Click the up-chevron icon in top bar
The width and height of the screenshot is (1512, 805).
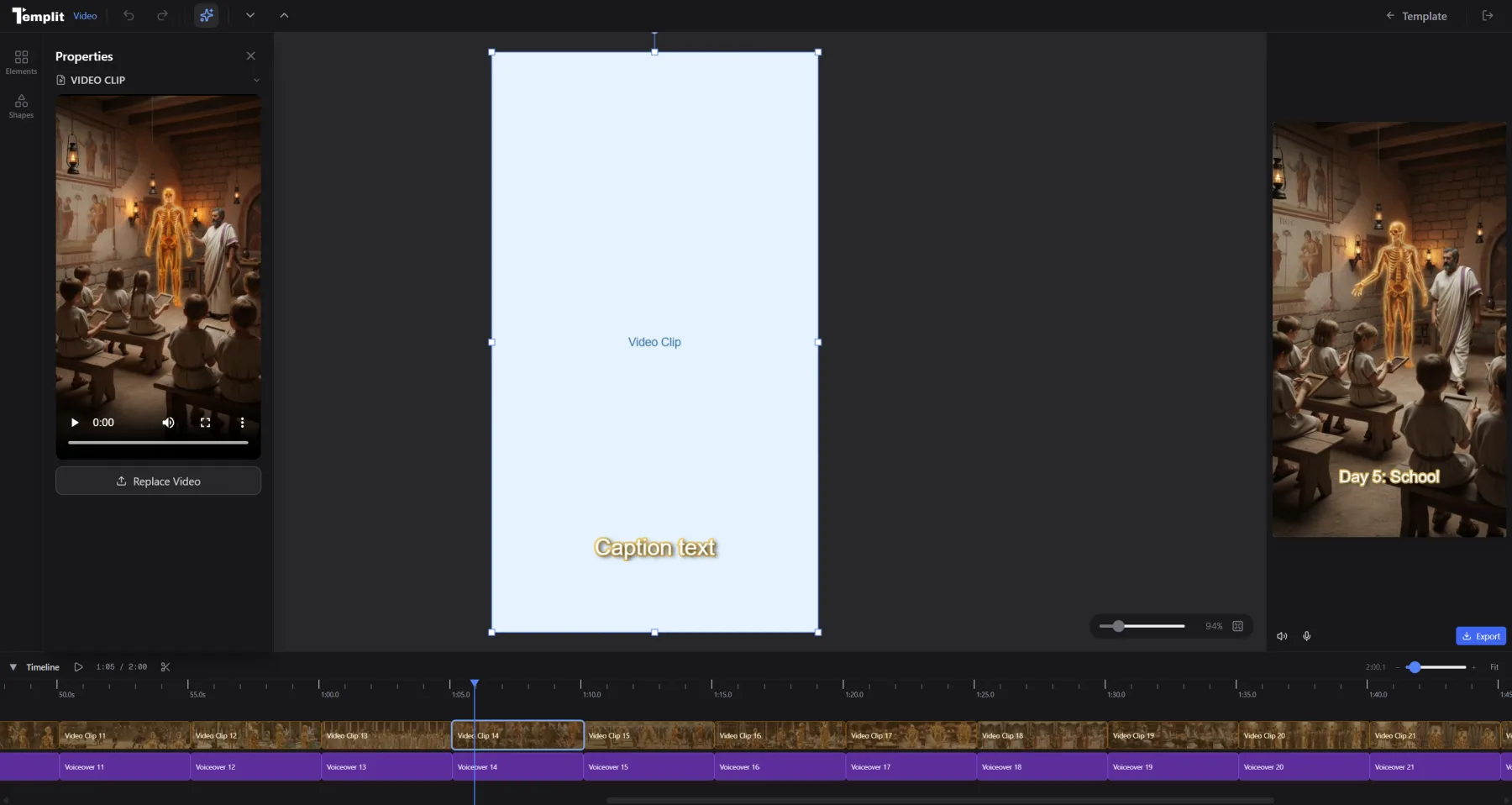click(x=284, y=15)
